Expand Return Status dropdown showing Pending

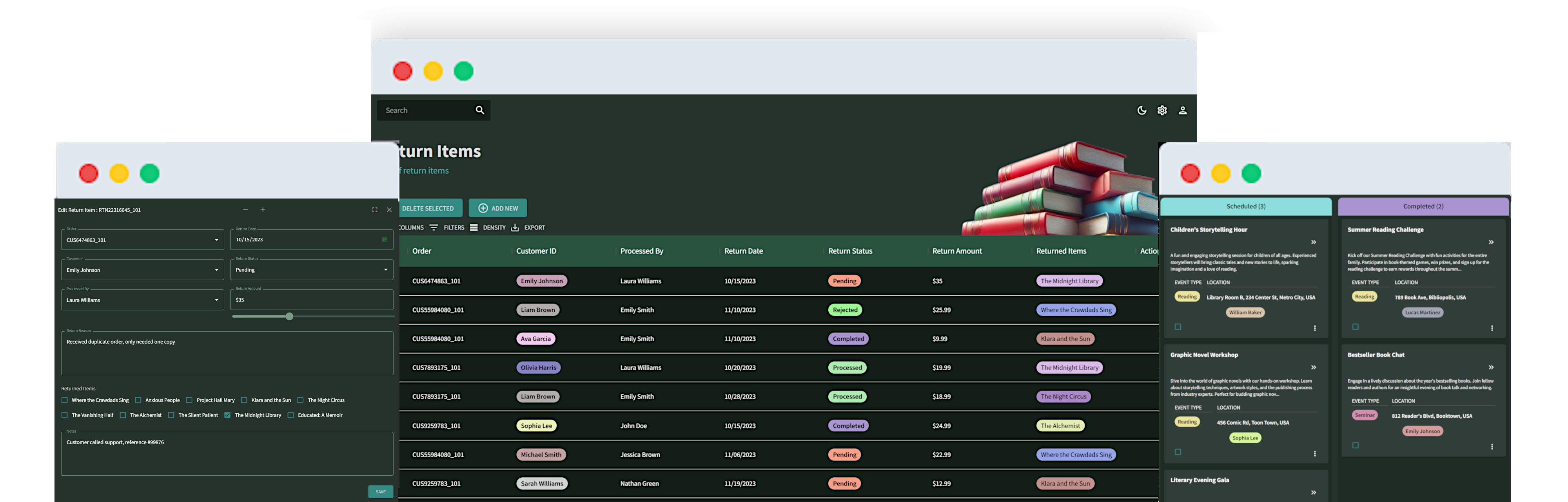[312, 270]
